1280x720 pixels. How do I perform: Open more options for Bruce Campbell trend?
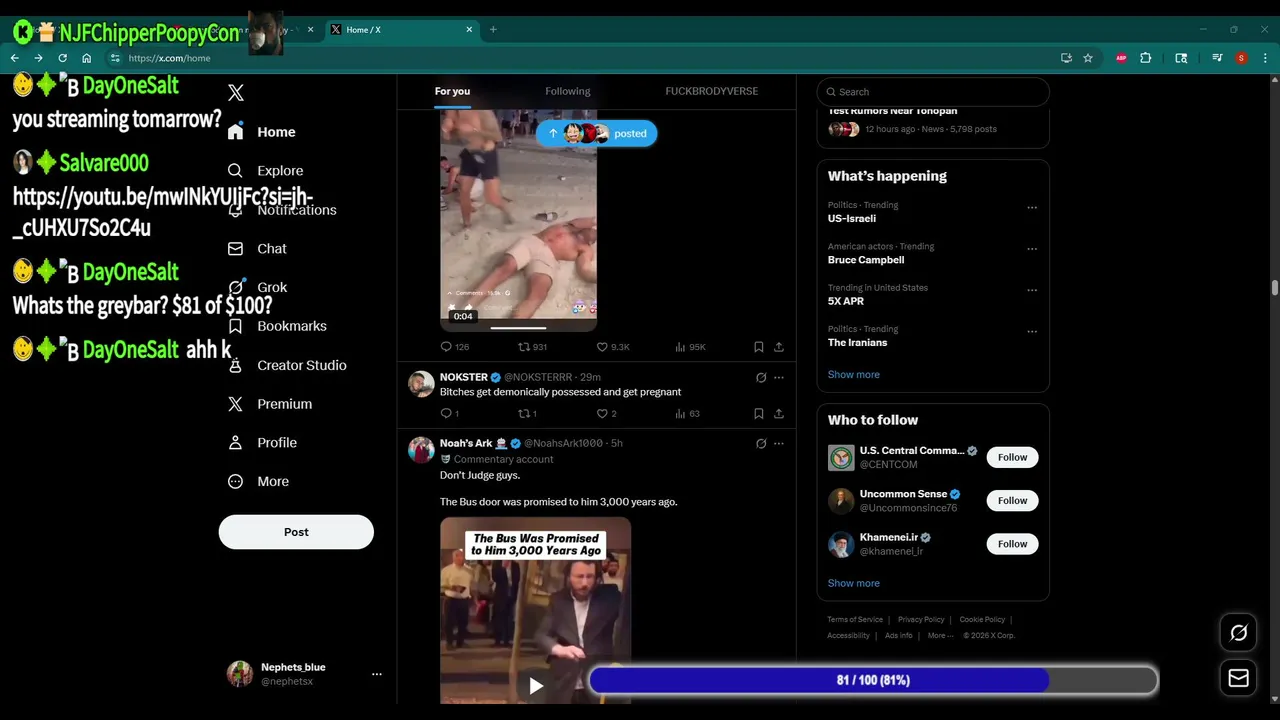pos(1032,249)
